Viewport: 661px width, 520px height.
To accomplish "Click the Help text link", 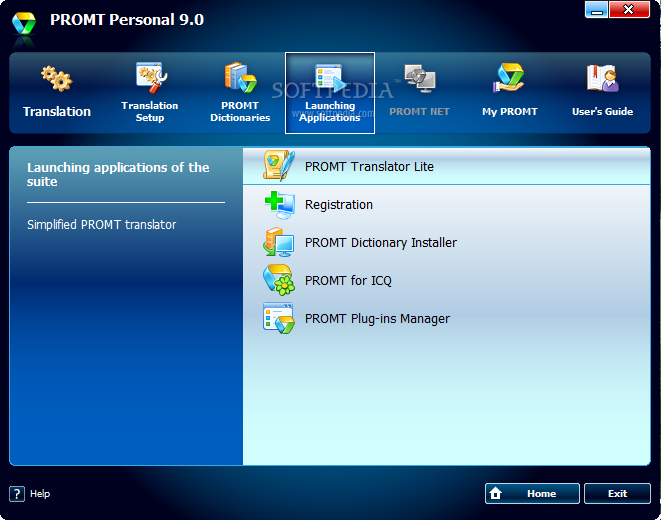I will 40,494.
